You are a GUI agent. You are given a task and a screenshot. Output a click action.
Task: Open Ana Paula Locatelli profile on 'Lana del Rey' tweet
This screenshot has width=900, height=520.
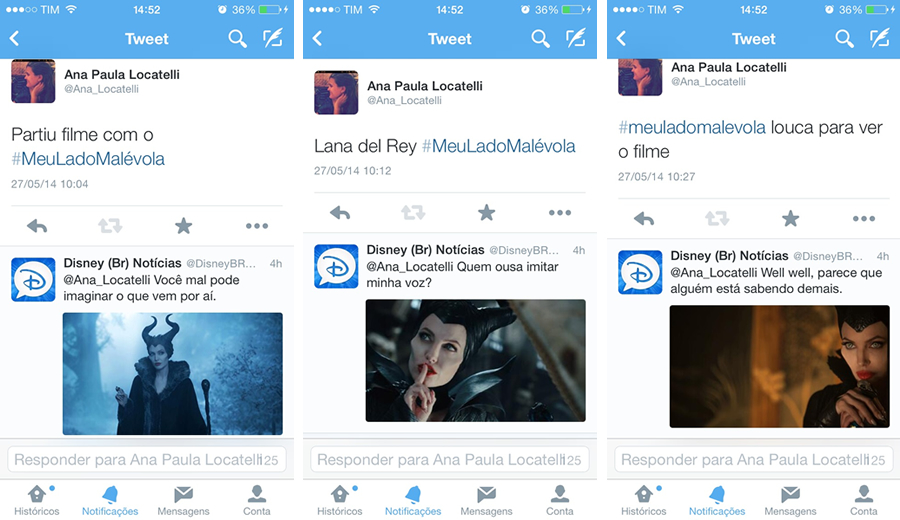pos(425,86)
